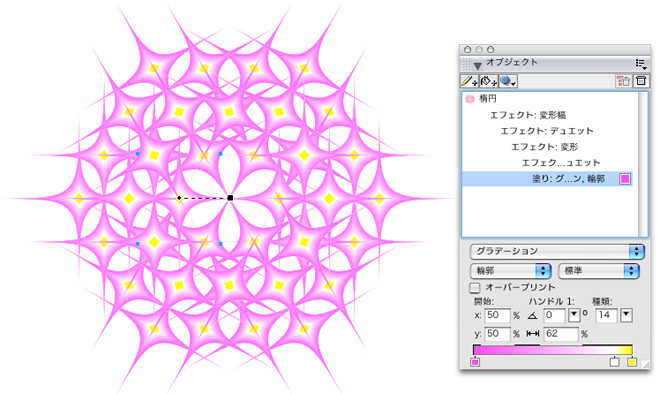This screenshot has width=660, height=394.
Task: Select the エフェクト: デュエット row
Action: (x=549, y=131)
